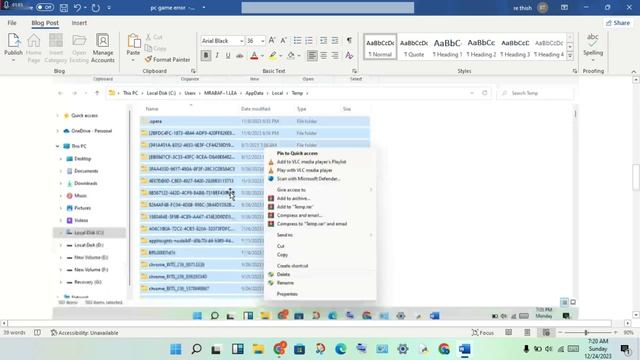Toggle Underline formatting
Viewport: 640px width, 360px height.
[x=228, y=56]
